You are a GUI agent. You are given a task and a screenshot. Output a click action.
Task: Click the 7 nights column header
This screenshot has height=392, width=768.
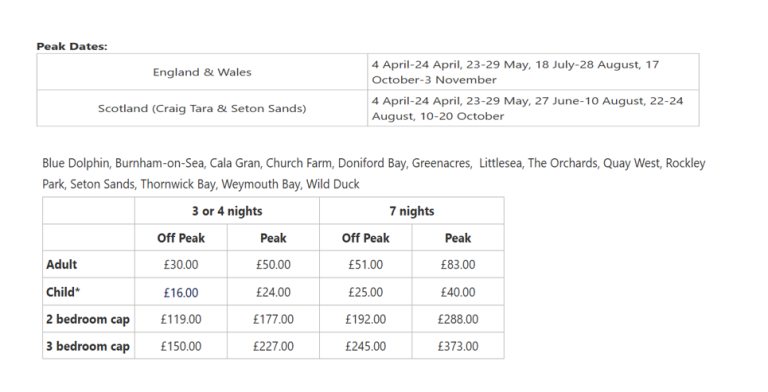tap(411, 211)
